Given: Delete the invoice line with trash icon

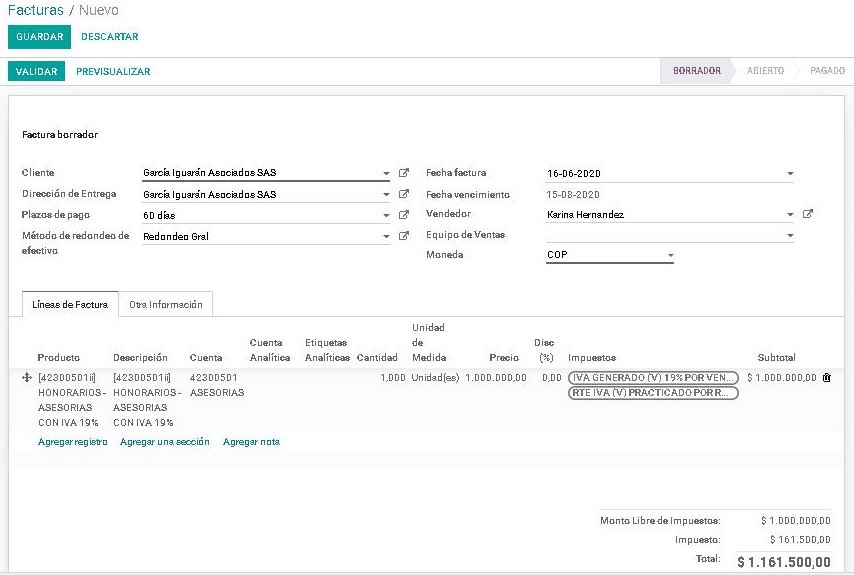Looking at the screenshot, I should [827, 377].
